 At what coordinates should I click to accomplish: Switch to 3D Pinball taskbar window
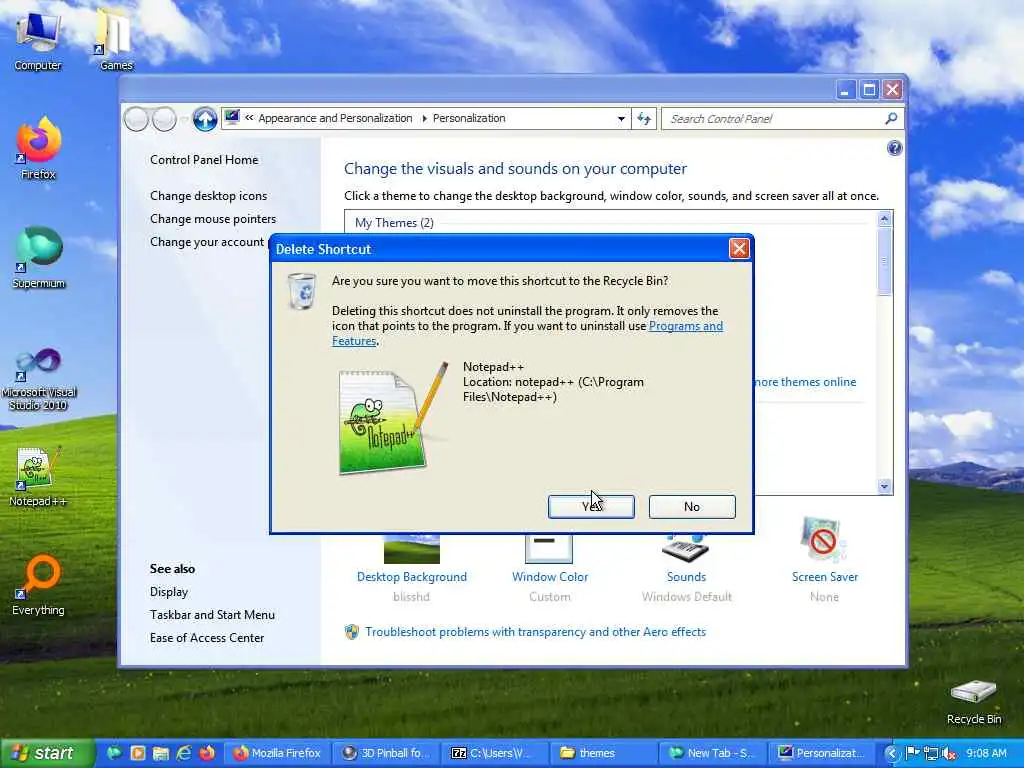tap(386, 753)
